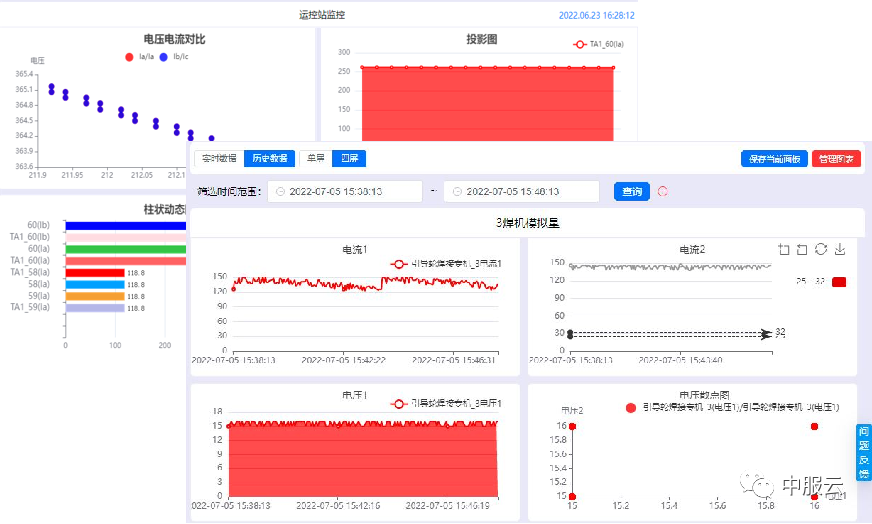Viewport: 872px width, 524px height.
Task: Click the zoom reset icon in 电流2 chart
Action: point(802,250)
